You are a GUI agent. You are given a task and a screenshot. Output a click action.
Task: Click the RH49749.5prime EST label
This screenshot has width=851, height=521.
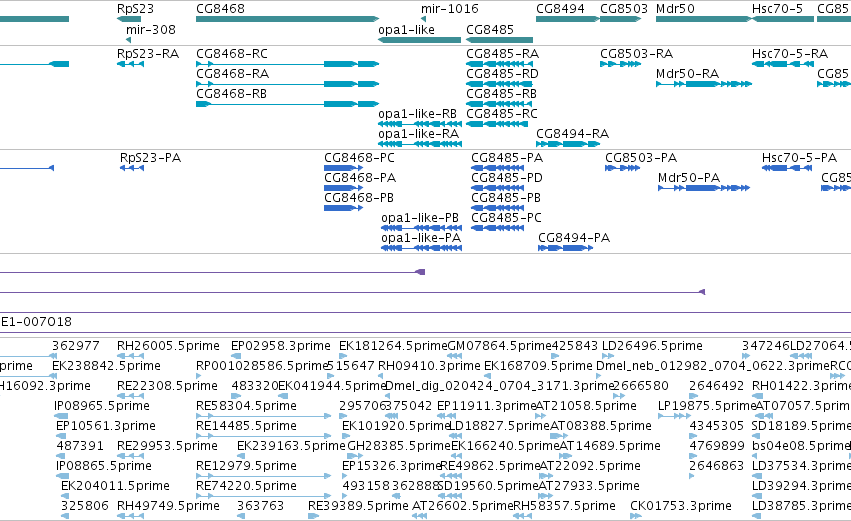tap(168, 506)
